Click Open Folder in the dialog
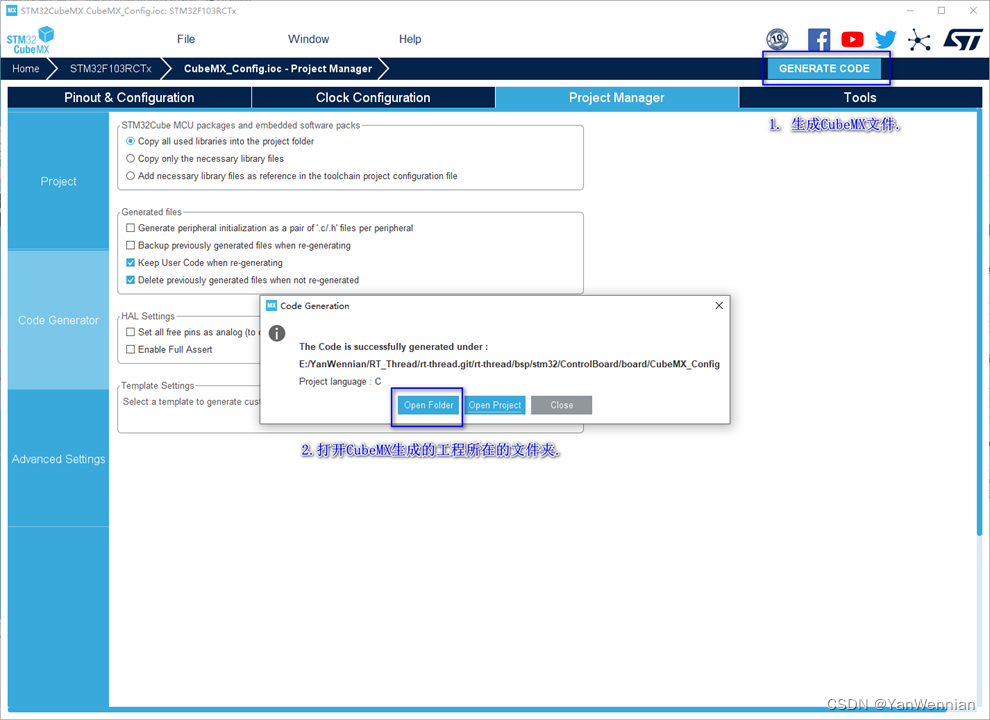This screenshot has height=720, width=990. [429, 405]
